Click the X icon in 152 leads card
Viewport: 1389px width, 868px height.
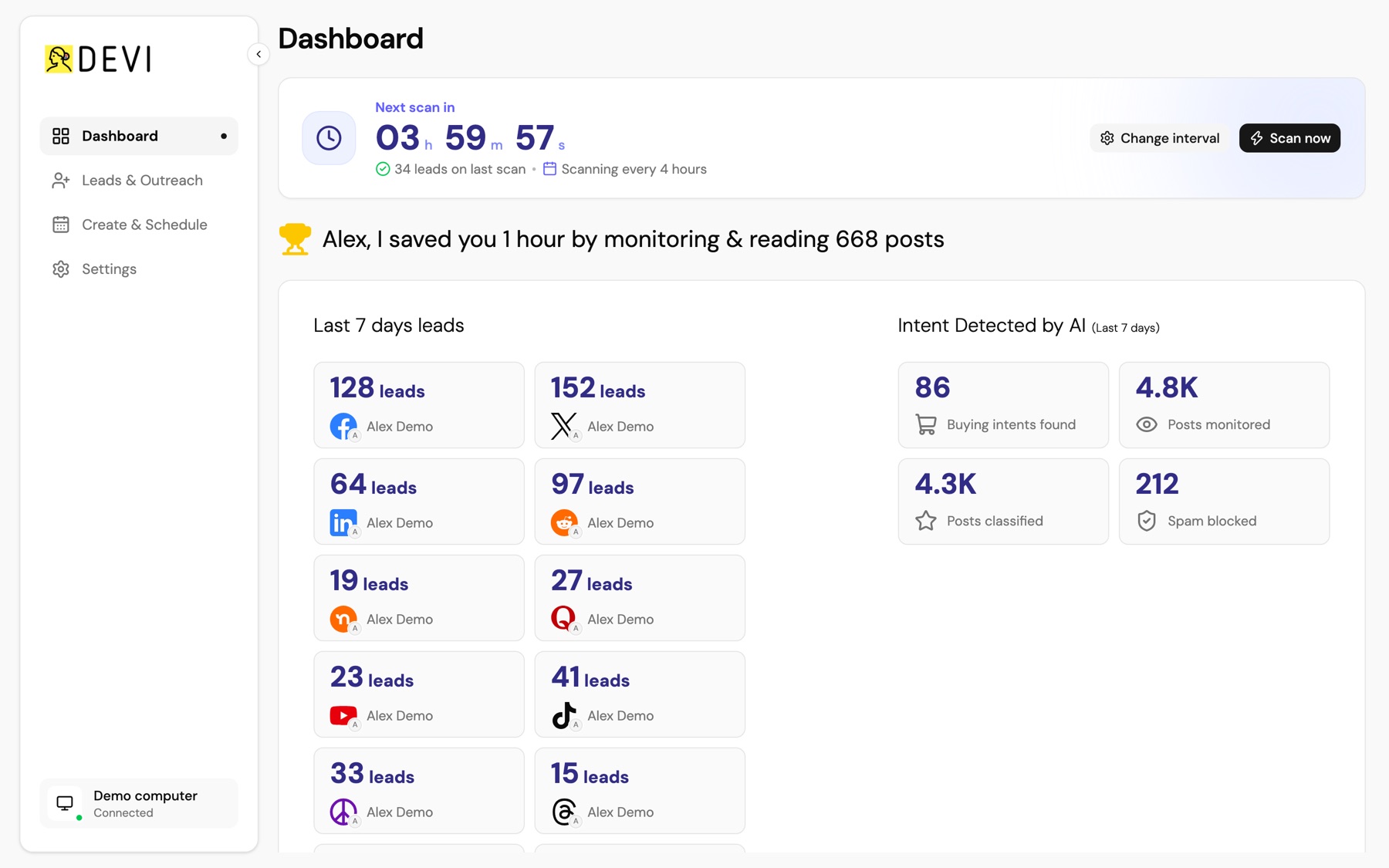564,426
